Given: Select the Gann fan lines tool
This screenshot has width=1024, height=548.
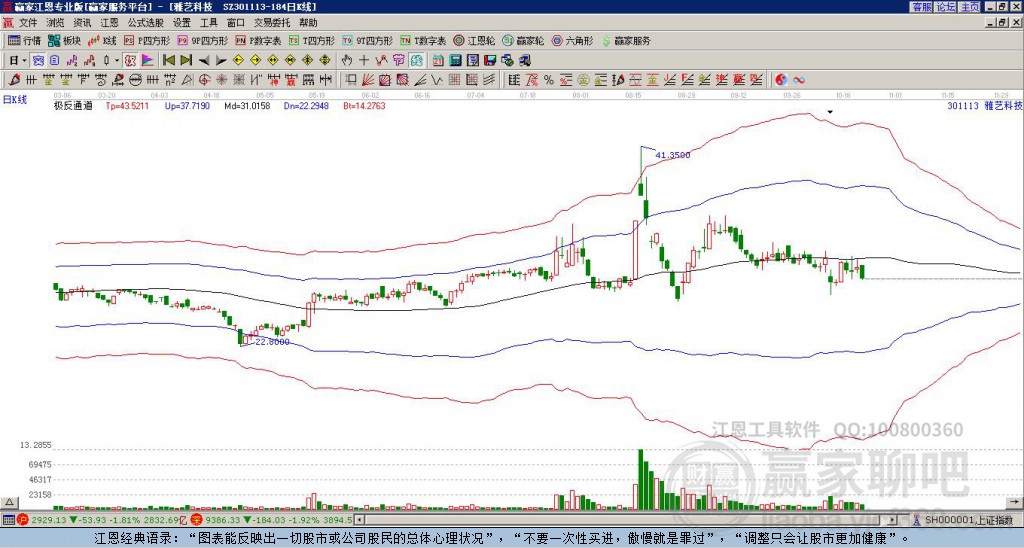Looking at the screenshot, I should point(367,80).
